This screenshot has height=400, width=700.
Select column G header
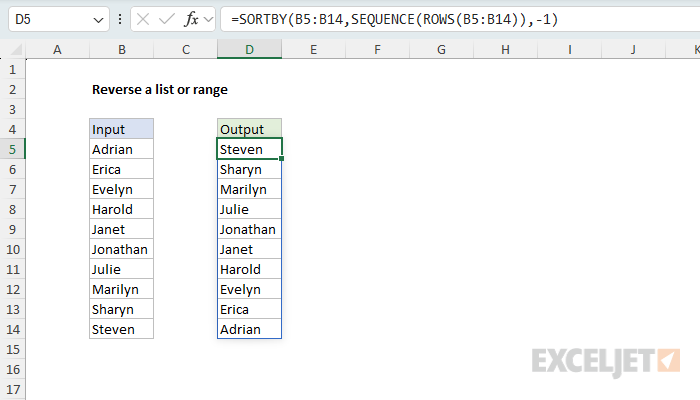coord(442,49)
